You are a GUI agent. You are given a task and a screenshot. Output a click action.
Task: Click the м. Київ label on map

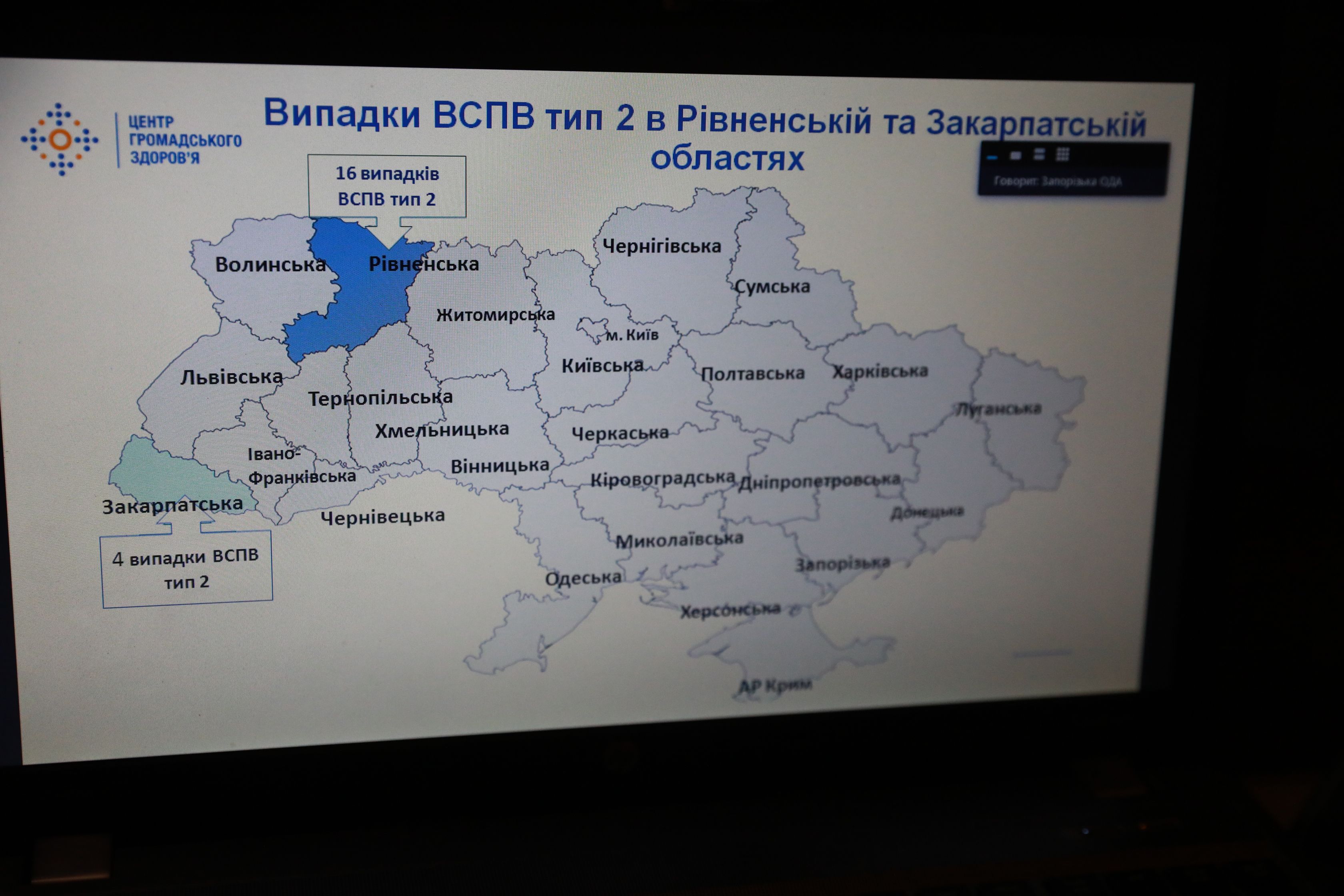coord(632,335)
